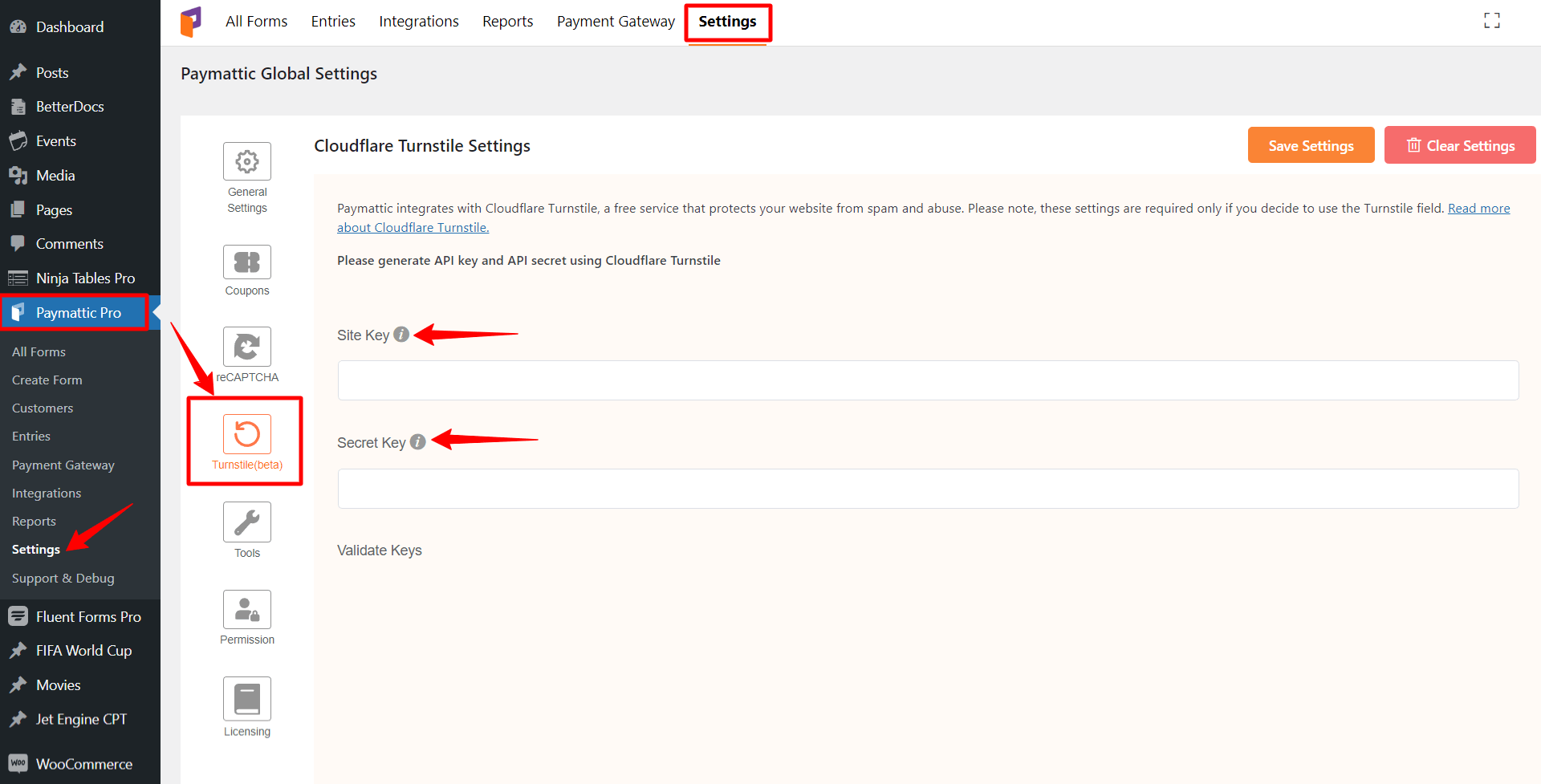Toggle fullscreen mode icon

(1492, 21)
